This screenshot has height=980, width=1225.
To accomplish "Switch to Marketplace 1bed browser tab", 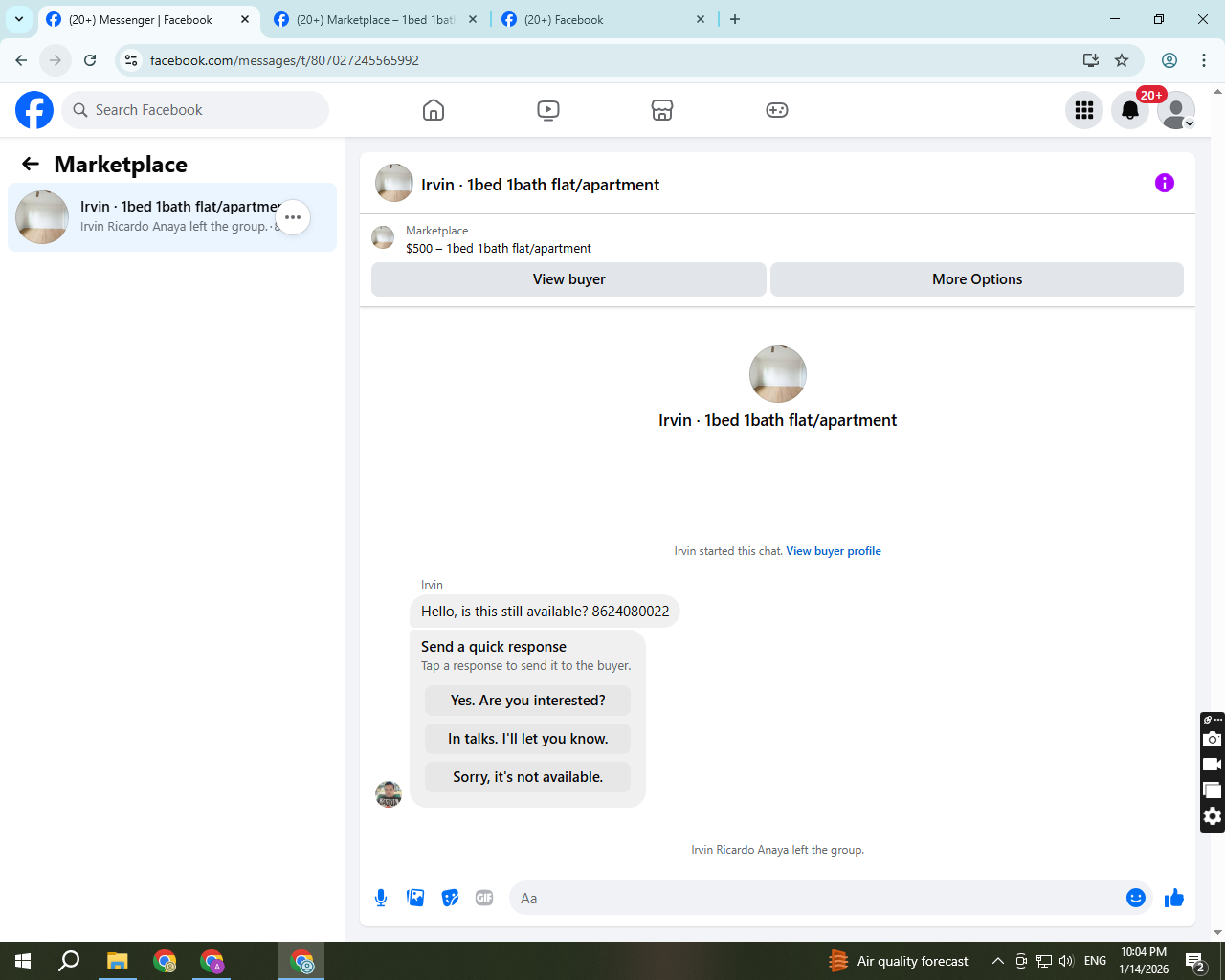I will pyautogui.click(x=375, y=19).
